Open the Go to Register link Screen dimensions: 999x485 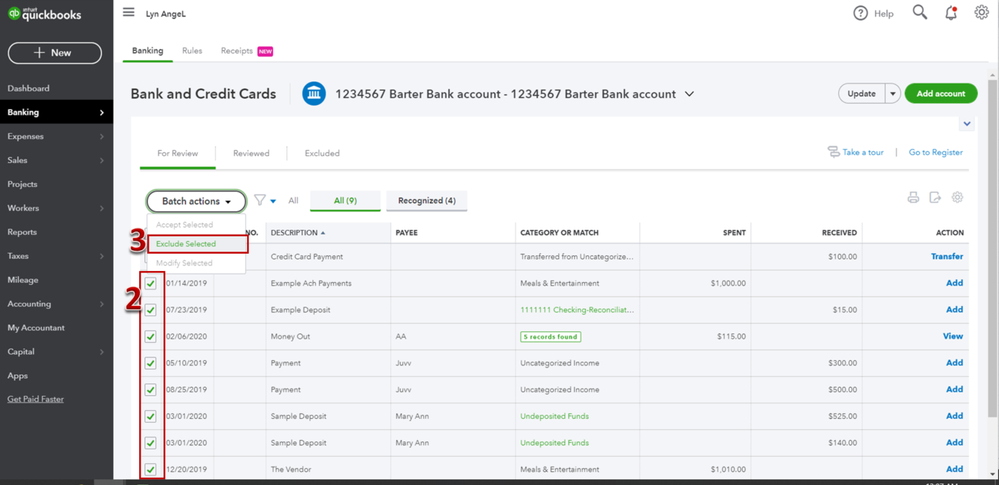coord(935,152)
